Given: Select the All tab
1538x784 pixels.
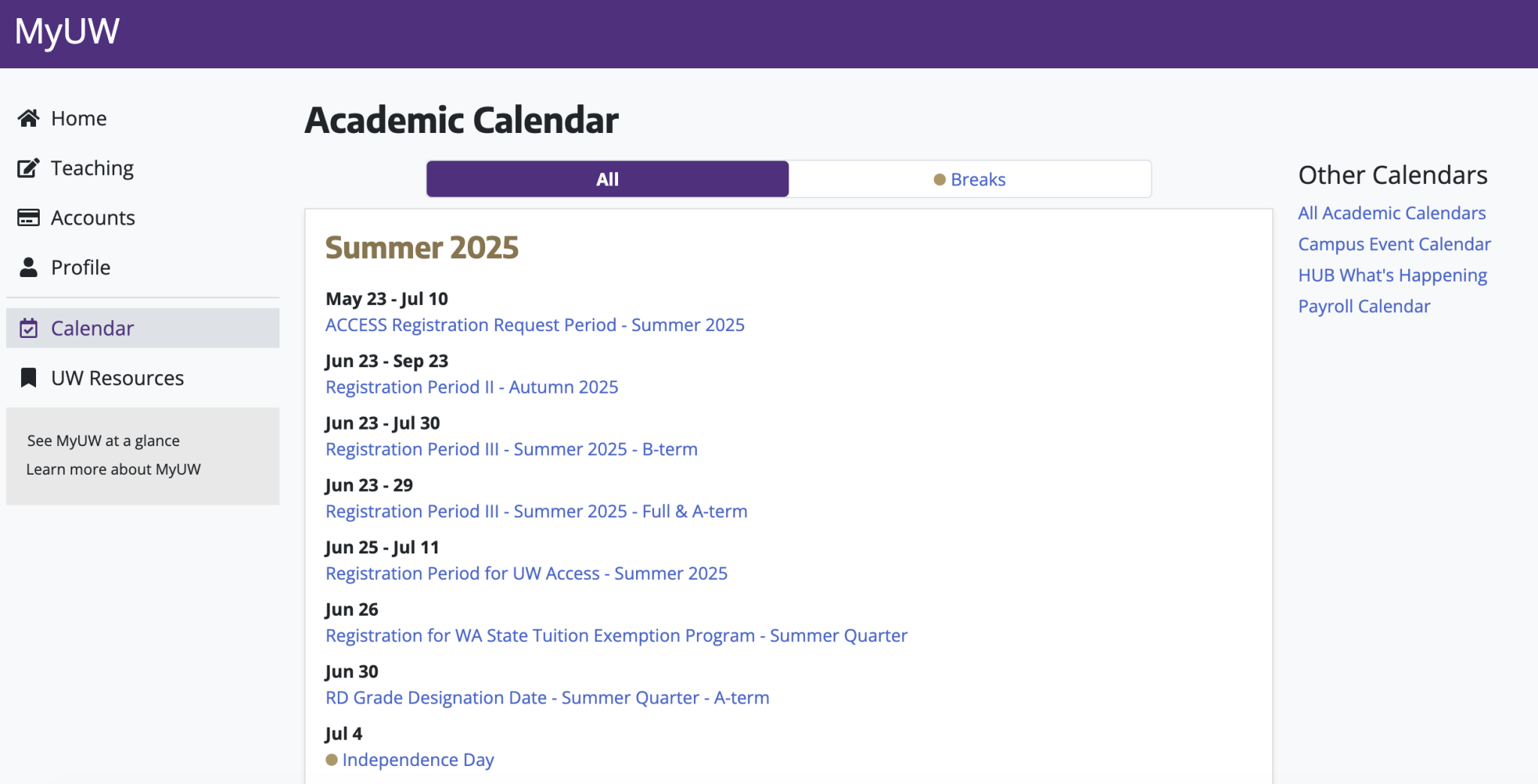Looking at the screenshot, I should pyautogui.click(x=608, y=179).
